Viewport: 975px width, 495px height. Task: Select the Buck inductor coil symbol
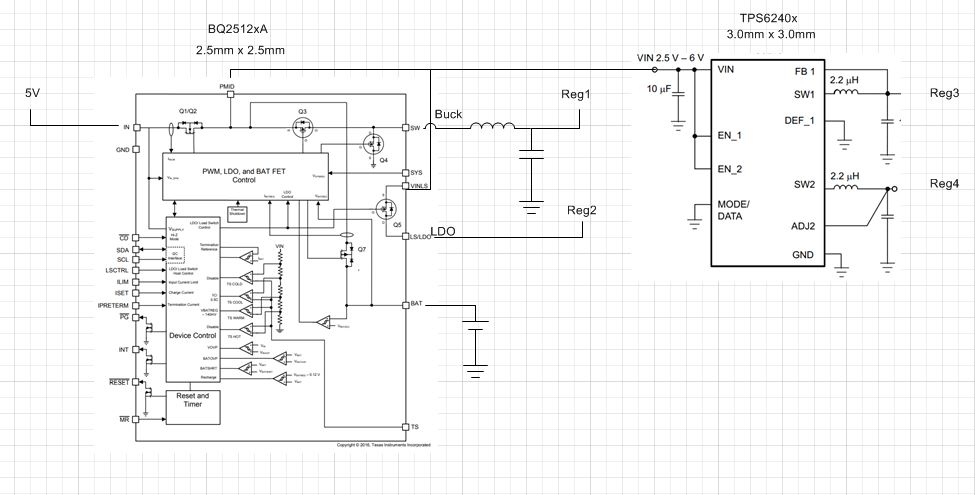(x=492, y=126)
